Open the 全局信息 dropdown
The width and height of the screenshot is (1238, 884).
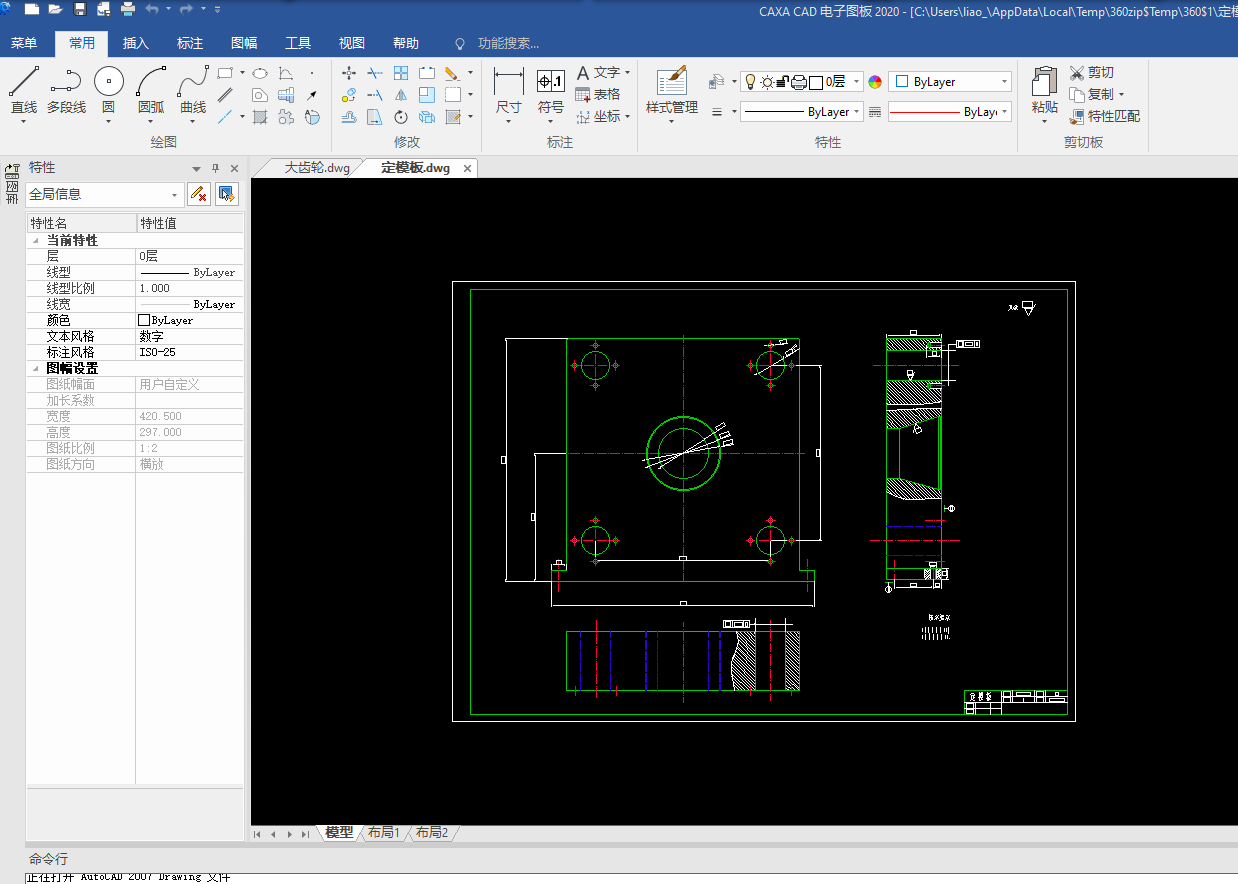pyautogui.click(x=176, y=195)
